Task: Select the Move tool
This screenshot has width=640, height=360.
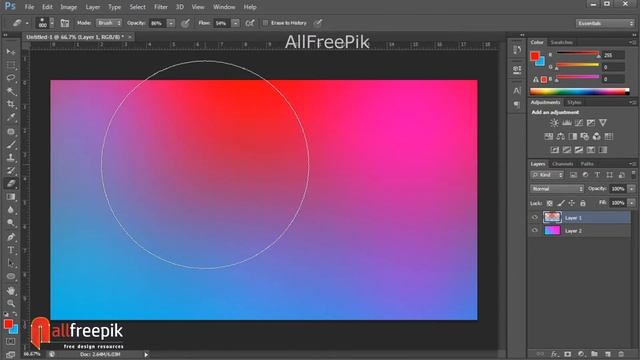Action: pyautogui.click(x=11, y=52)
